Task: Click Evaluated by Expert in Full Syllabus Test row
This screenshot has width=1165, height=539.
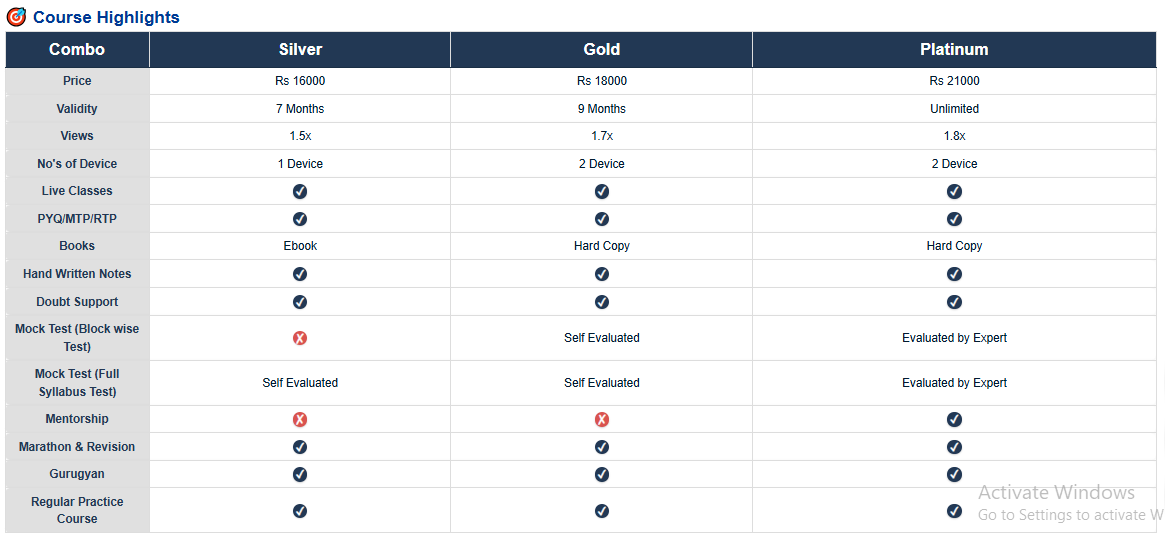Action: 954,383
